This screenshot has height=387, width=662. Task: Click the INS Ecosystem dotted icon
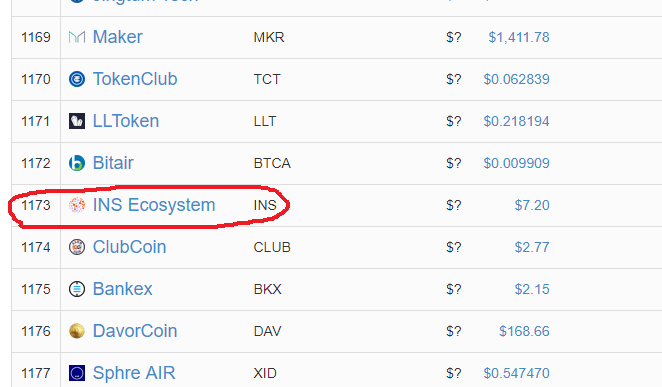(77, 205)
